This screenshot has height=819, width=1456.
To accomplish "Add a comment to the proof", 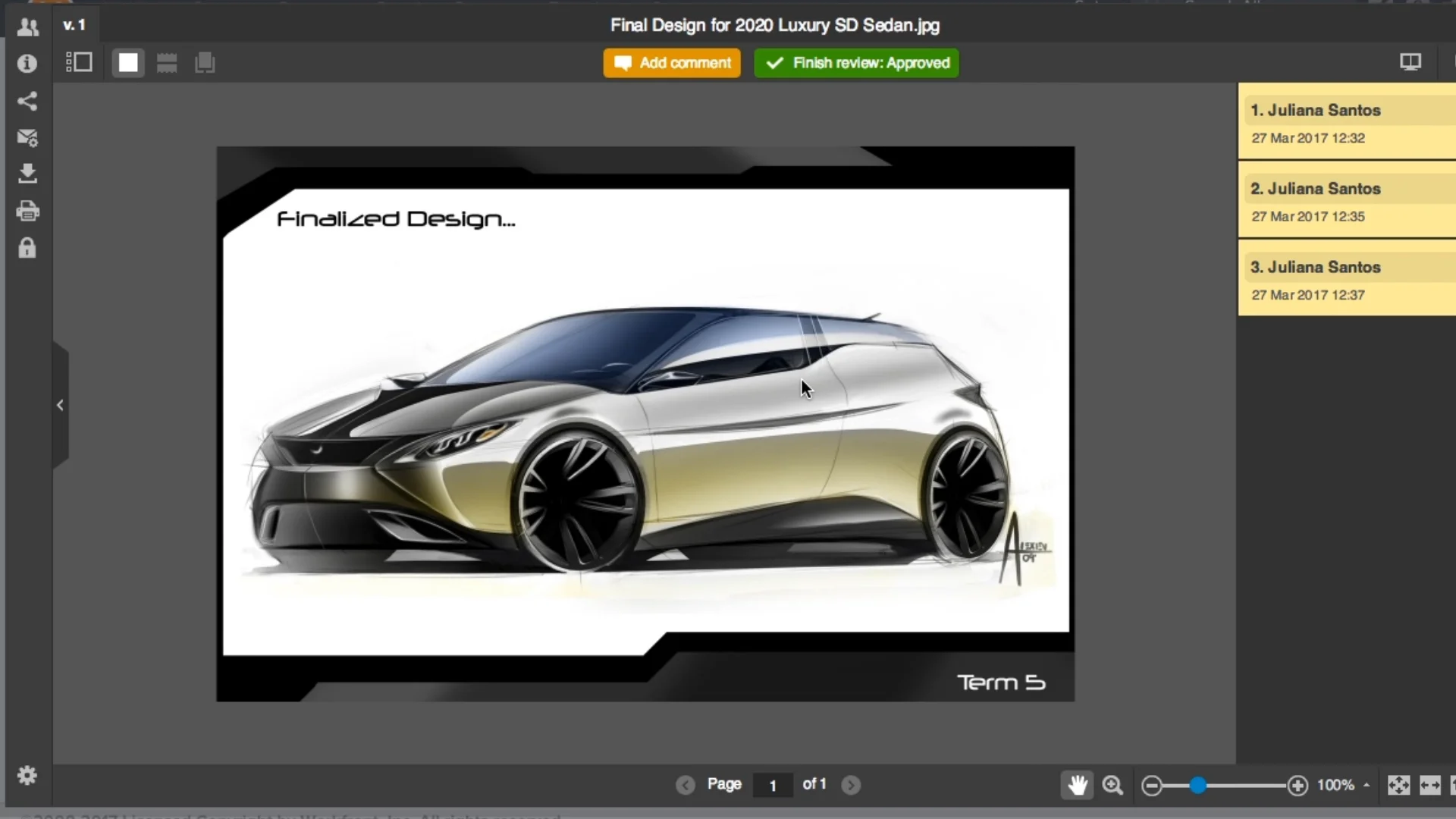I will (x=672, y=63).
